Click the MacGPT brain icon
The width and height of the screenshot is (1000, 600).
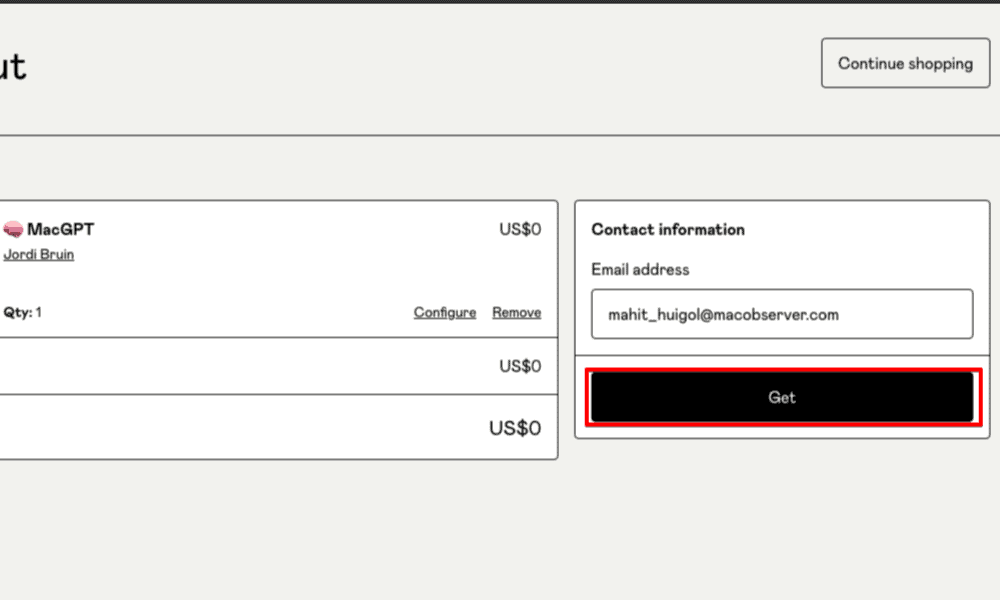[x=13, y=230]
